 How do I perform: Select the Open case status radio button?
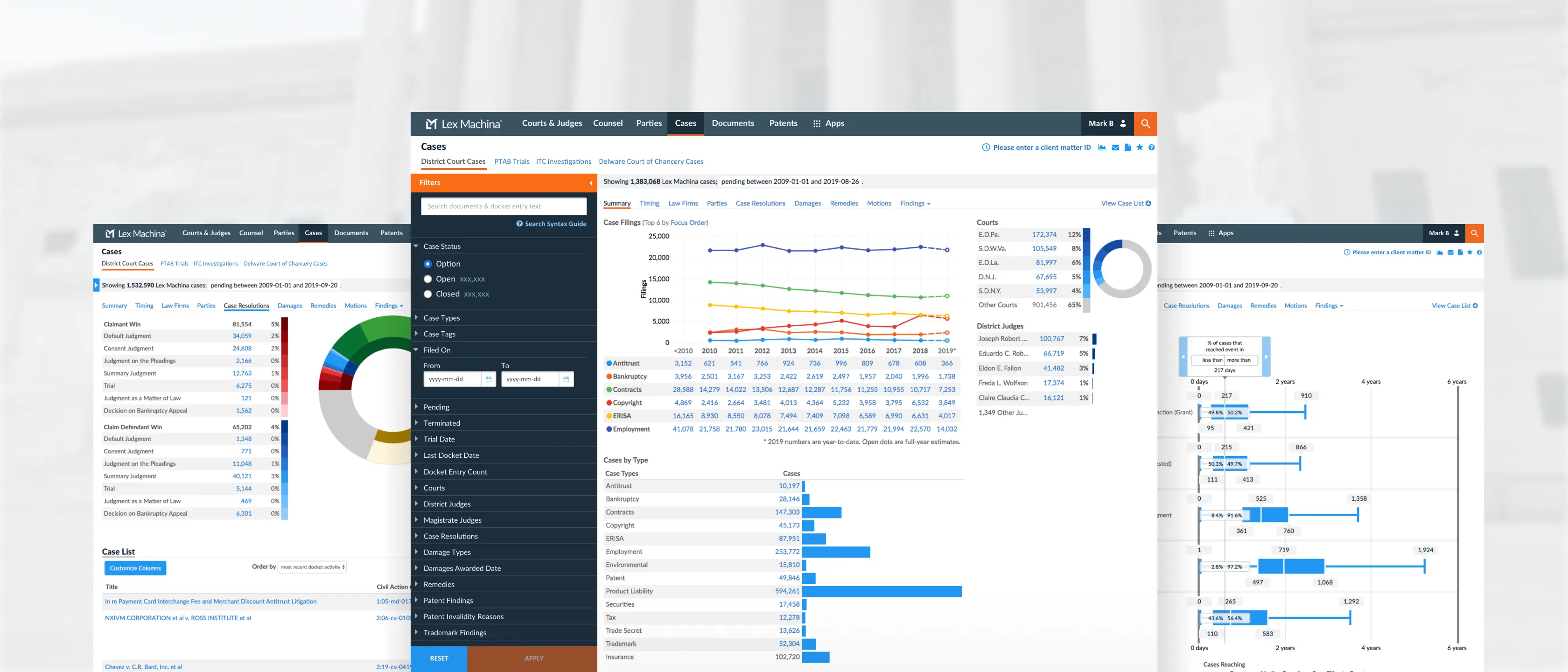pos(428,279)
